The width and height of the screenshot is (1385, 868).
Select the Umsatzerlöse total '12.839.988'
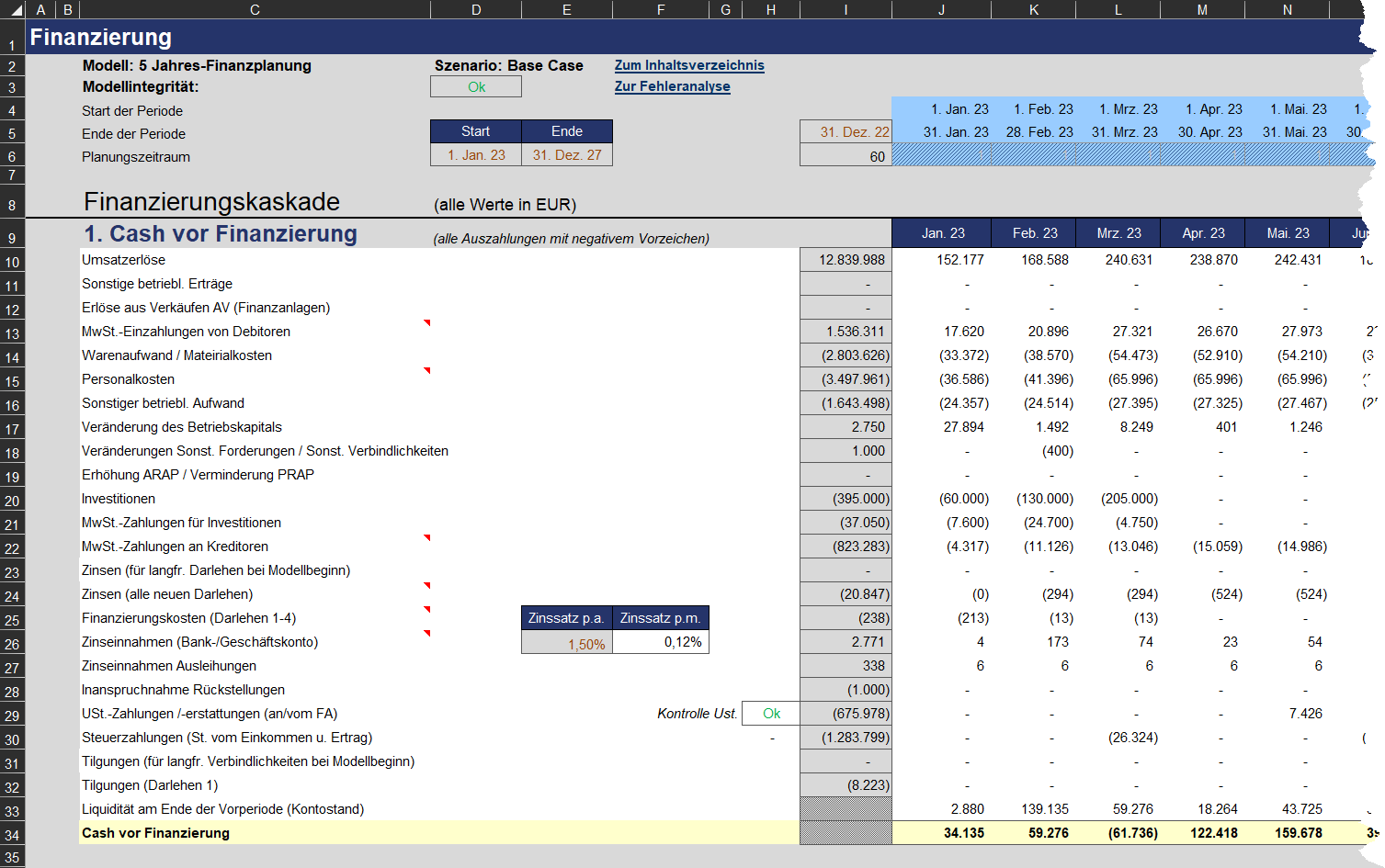point(846,260)
